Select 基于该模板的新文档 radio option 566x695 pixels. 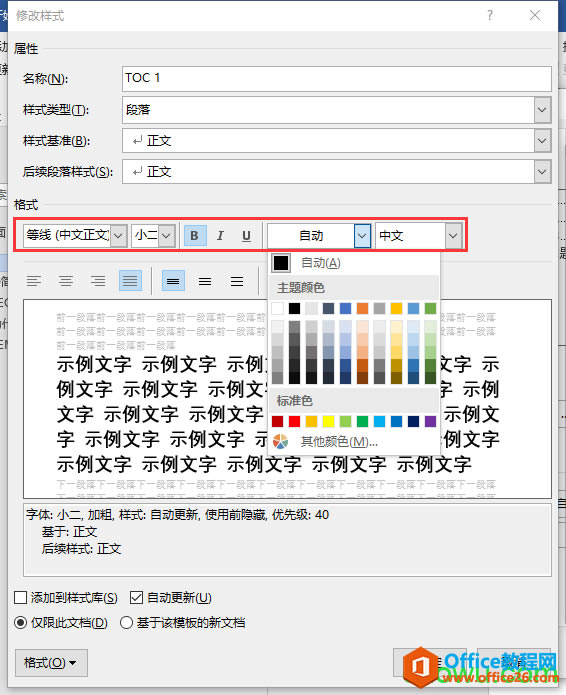126,622
